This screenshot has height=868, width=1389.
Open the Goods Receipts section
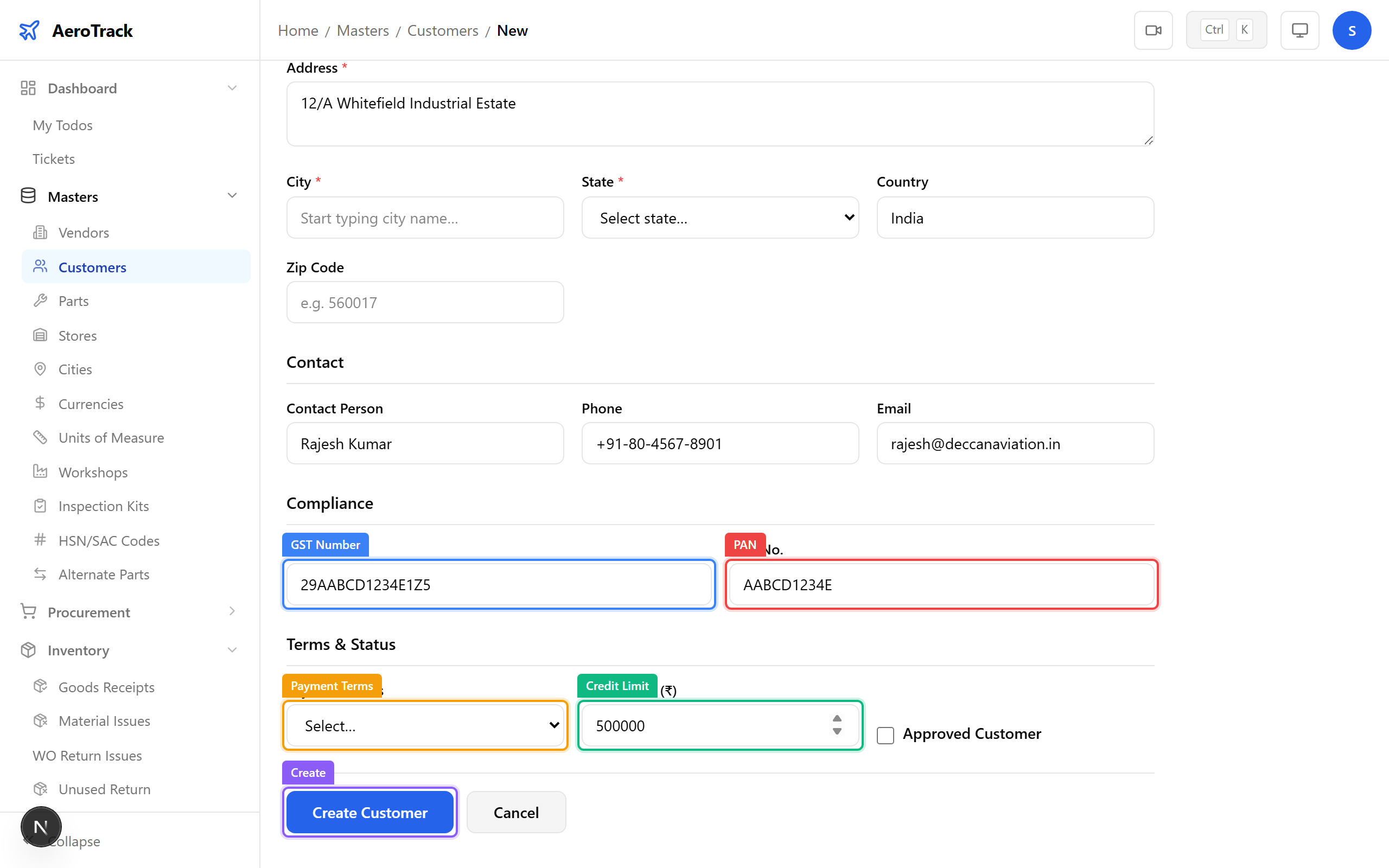[106, 687]
